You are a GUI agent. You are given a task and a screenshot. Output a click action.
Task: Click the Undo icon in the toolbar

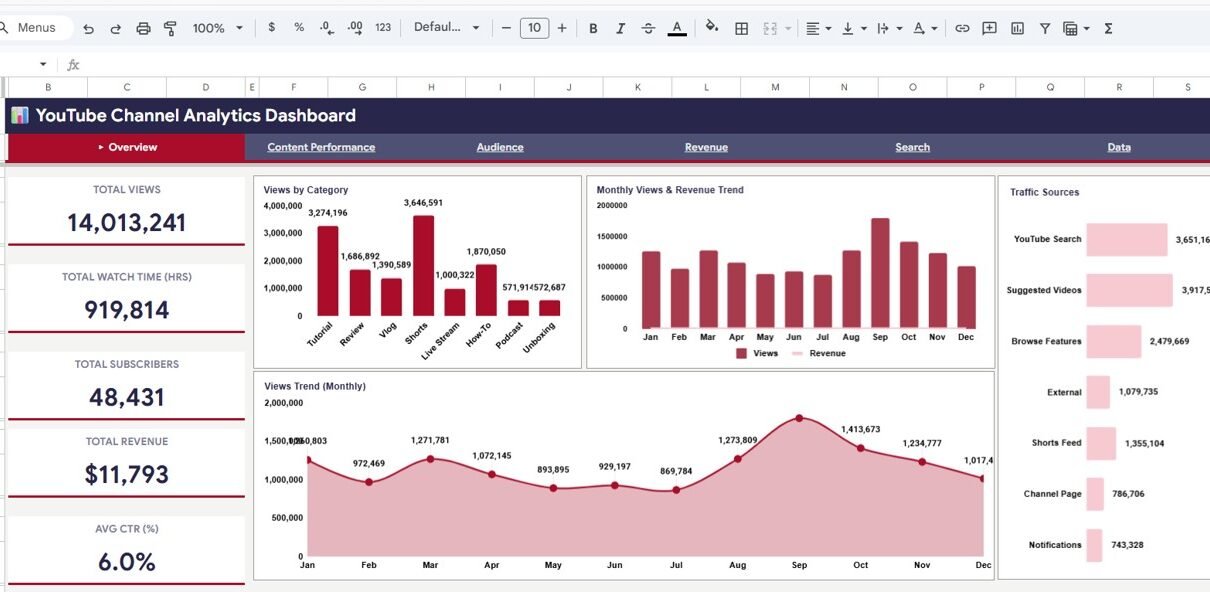point(88,28)
